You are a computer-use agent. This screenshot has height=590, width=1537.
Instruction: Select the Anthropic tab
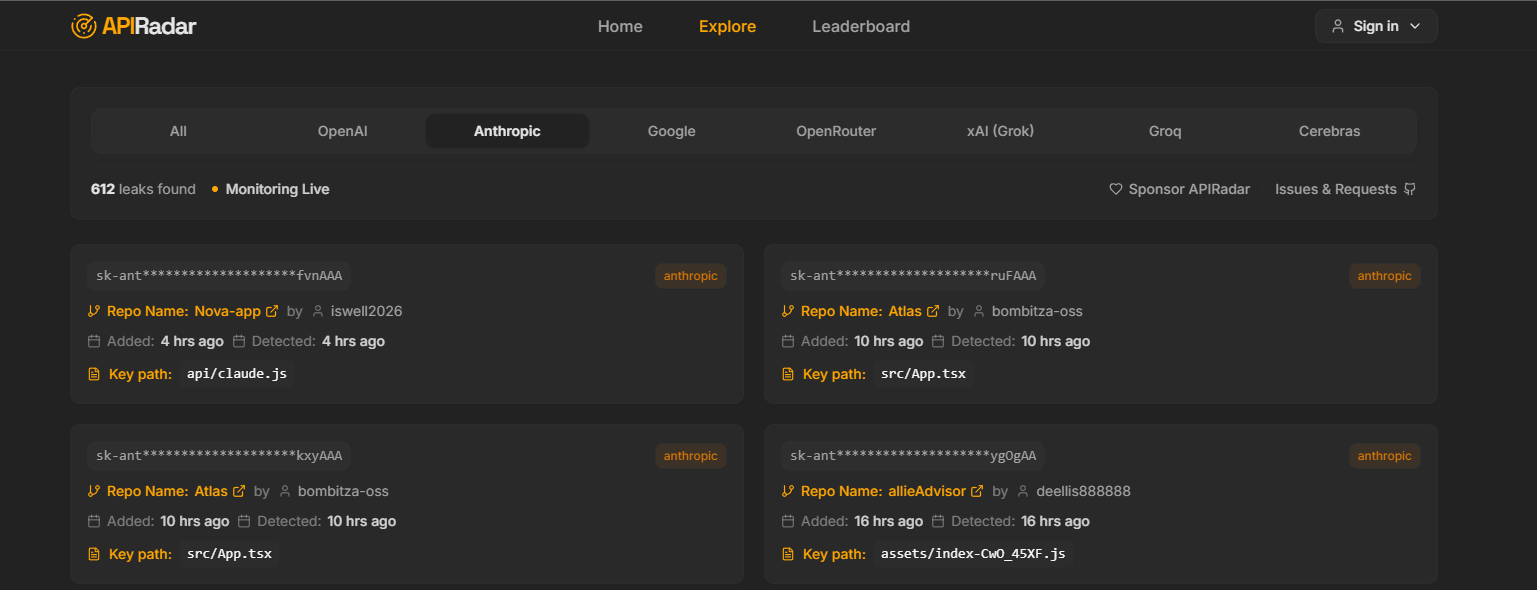[507, 131]
